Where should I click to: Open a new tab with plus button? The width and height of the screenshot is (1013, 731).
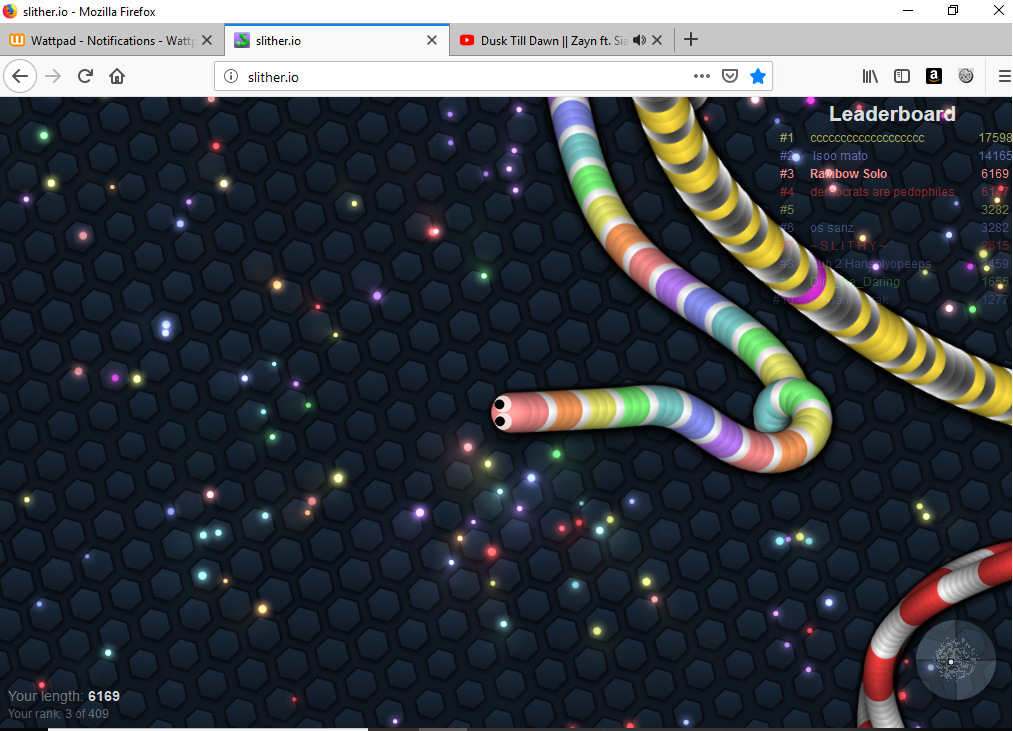pos(691,39)
